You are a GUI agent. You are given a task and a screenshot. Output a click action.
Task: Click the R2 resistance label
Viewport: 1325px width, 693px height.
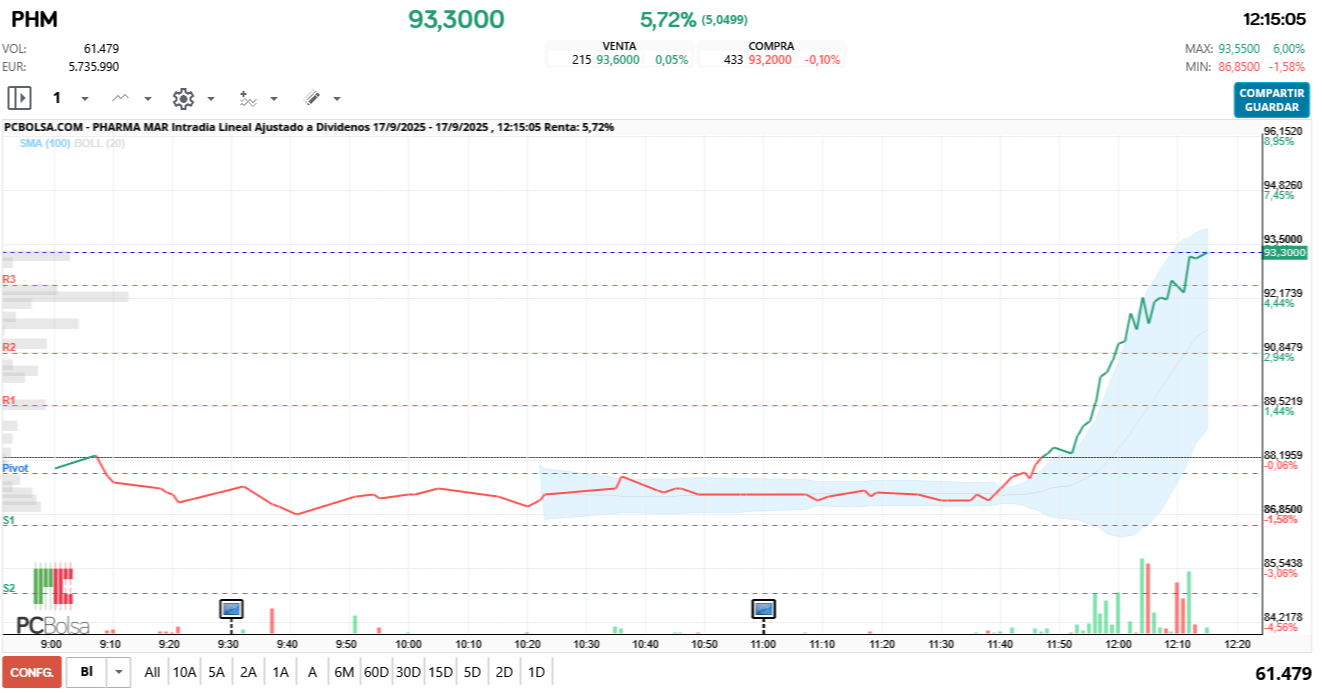point(9,347)
